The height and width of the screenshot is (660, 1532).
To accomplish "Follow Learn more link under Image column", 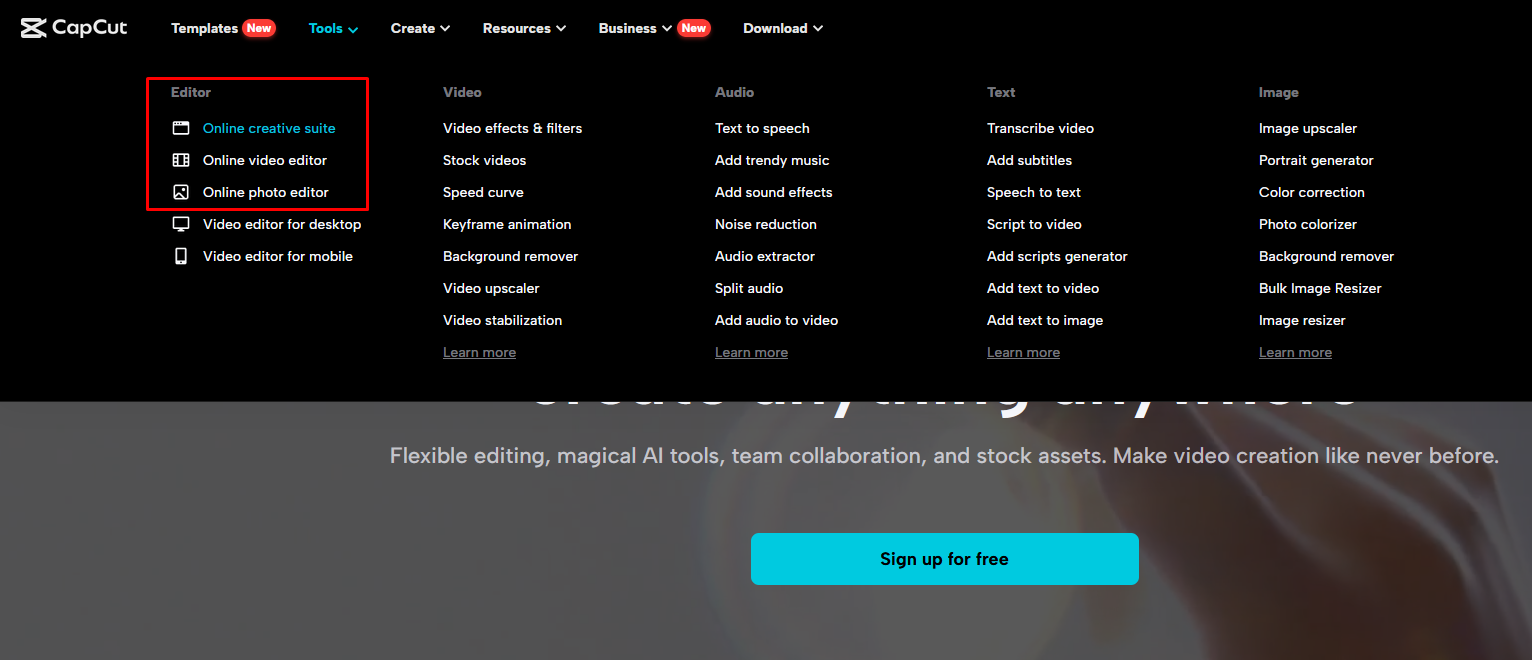I will (x=1295, y=352).
